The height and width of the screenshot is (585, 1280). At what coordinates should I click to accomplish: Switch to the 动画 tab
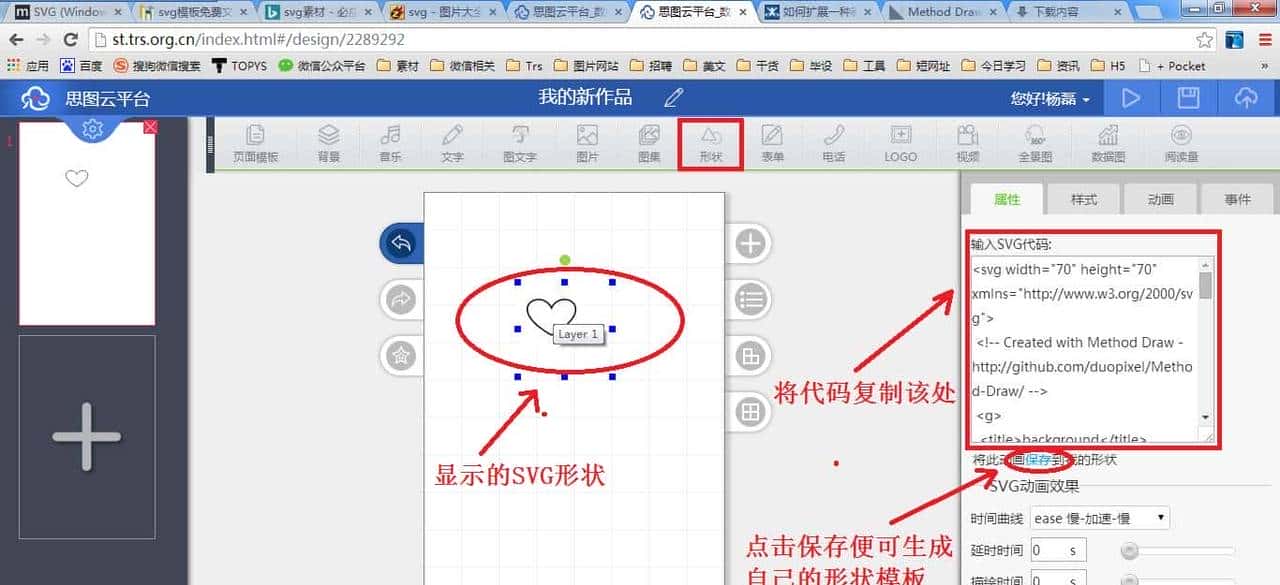1160,198
